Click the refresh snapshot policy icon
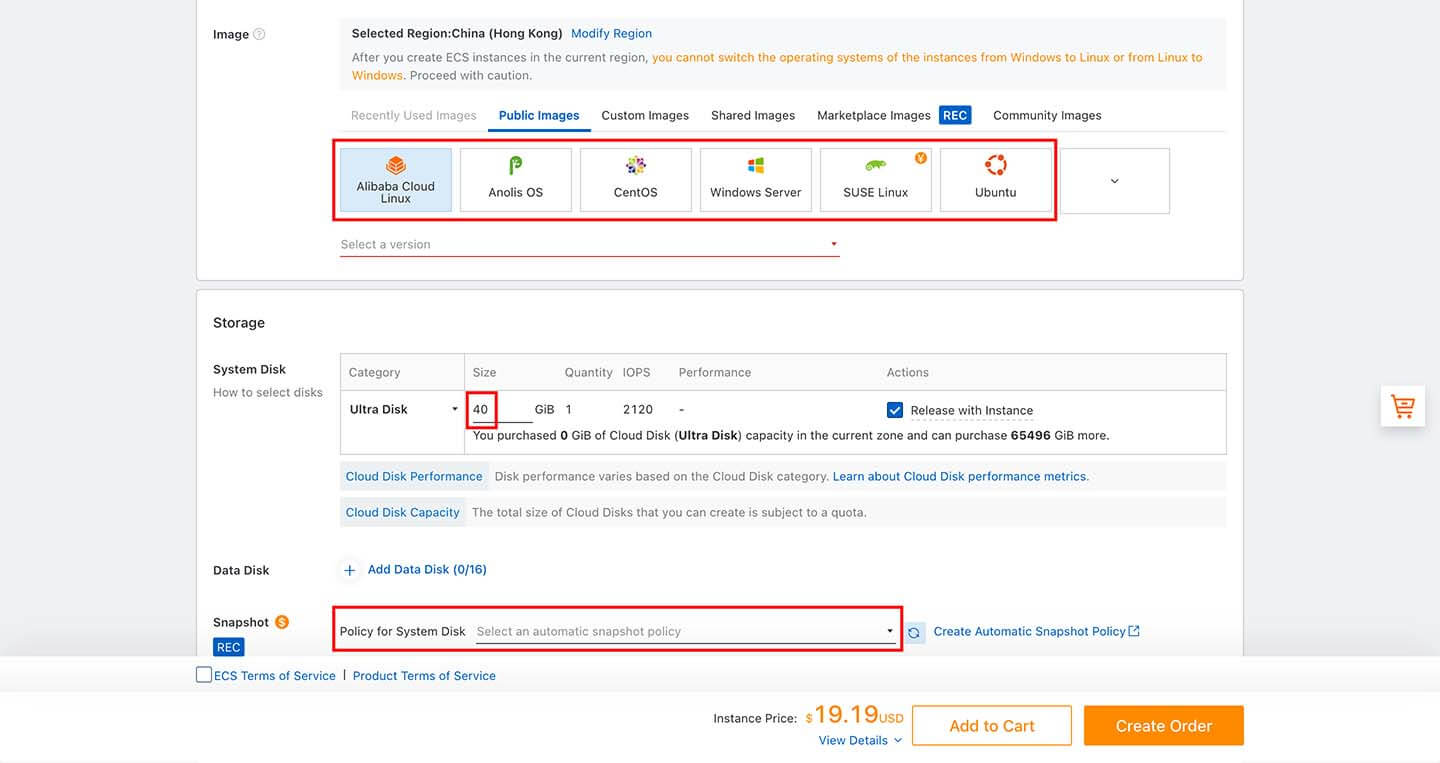The width and height of the screenshot is (1440, 763). tap(914, 632)
